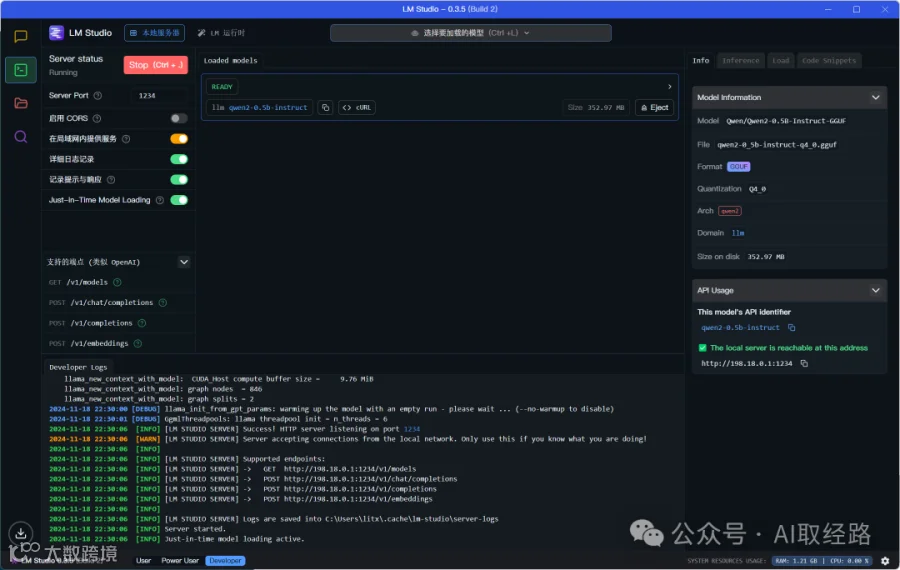This screenshot has height=570, width=900.
Task: Show help for Just-in-Time Model Loading
Action: [160, 200]
